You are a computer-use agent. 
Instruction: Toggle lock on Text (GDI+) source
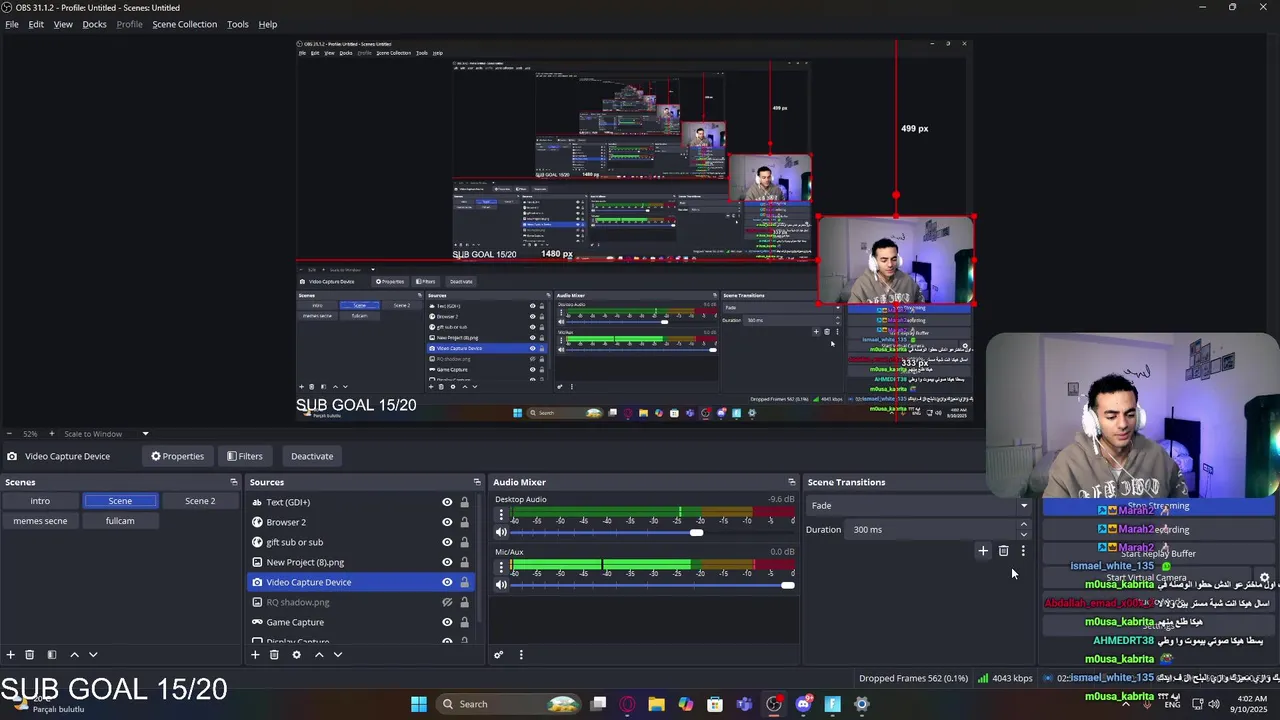[x=464, y=502]
